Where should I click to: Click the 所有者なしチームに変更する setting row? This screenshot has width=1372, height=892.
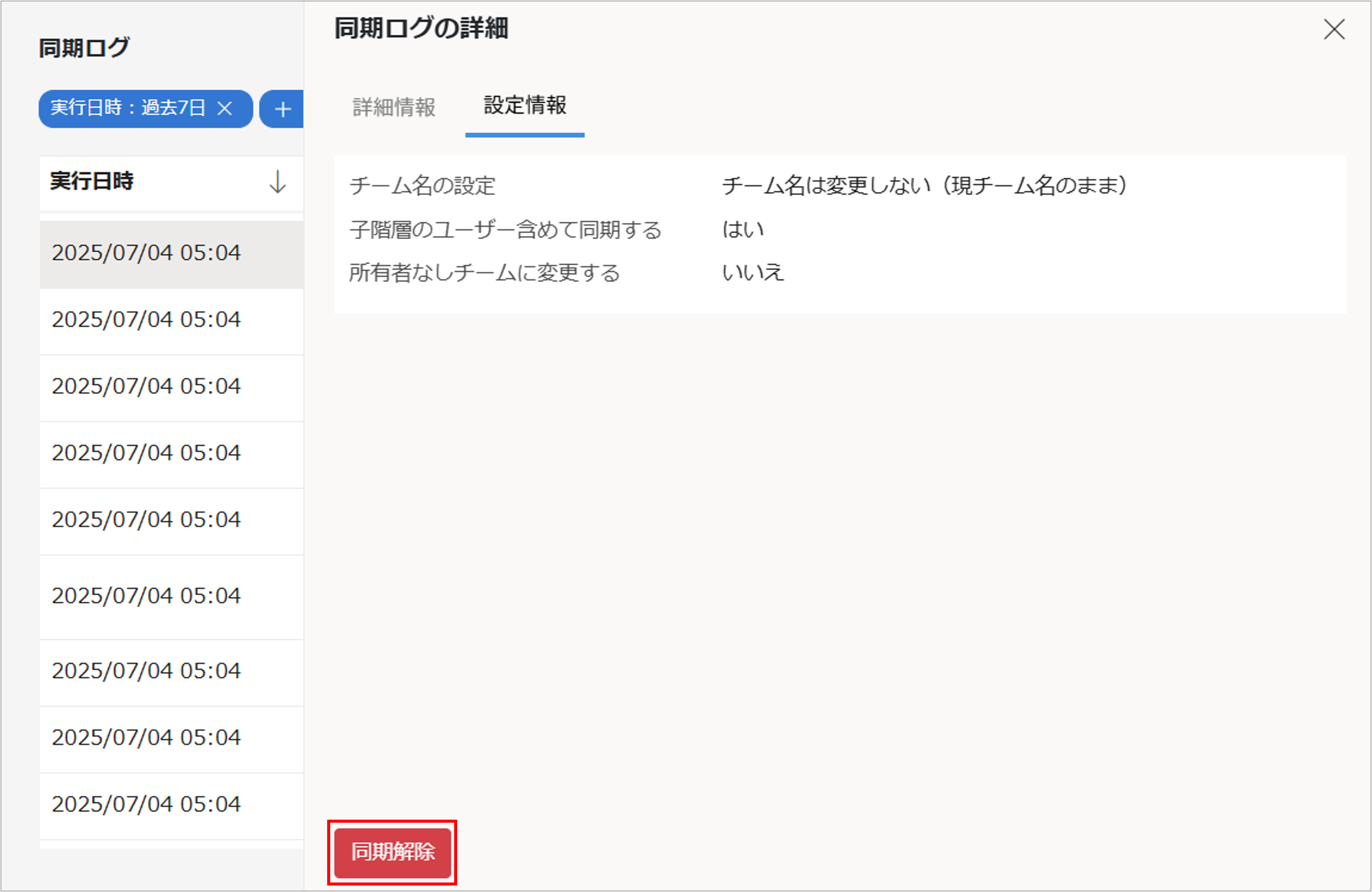coord(484,273)
